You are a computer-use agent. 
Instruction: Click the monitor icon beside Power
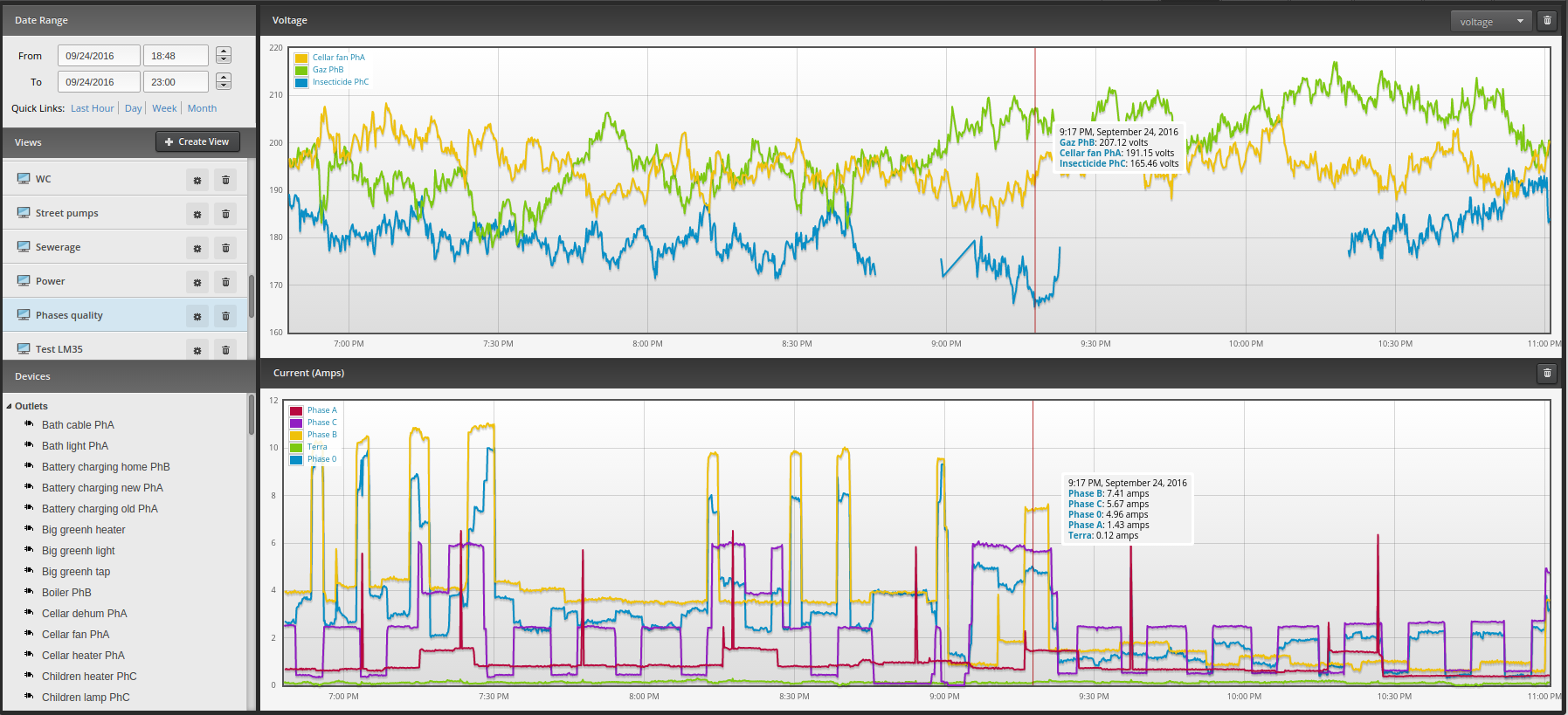tap(24, 280)
